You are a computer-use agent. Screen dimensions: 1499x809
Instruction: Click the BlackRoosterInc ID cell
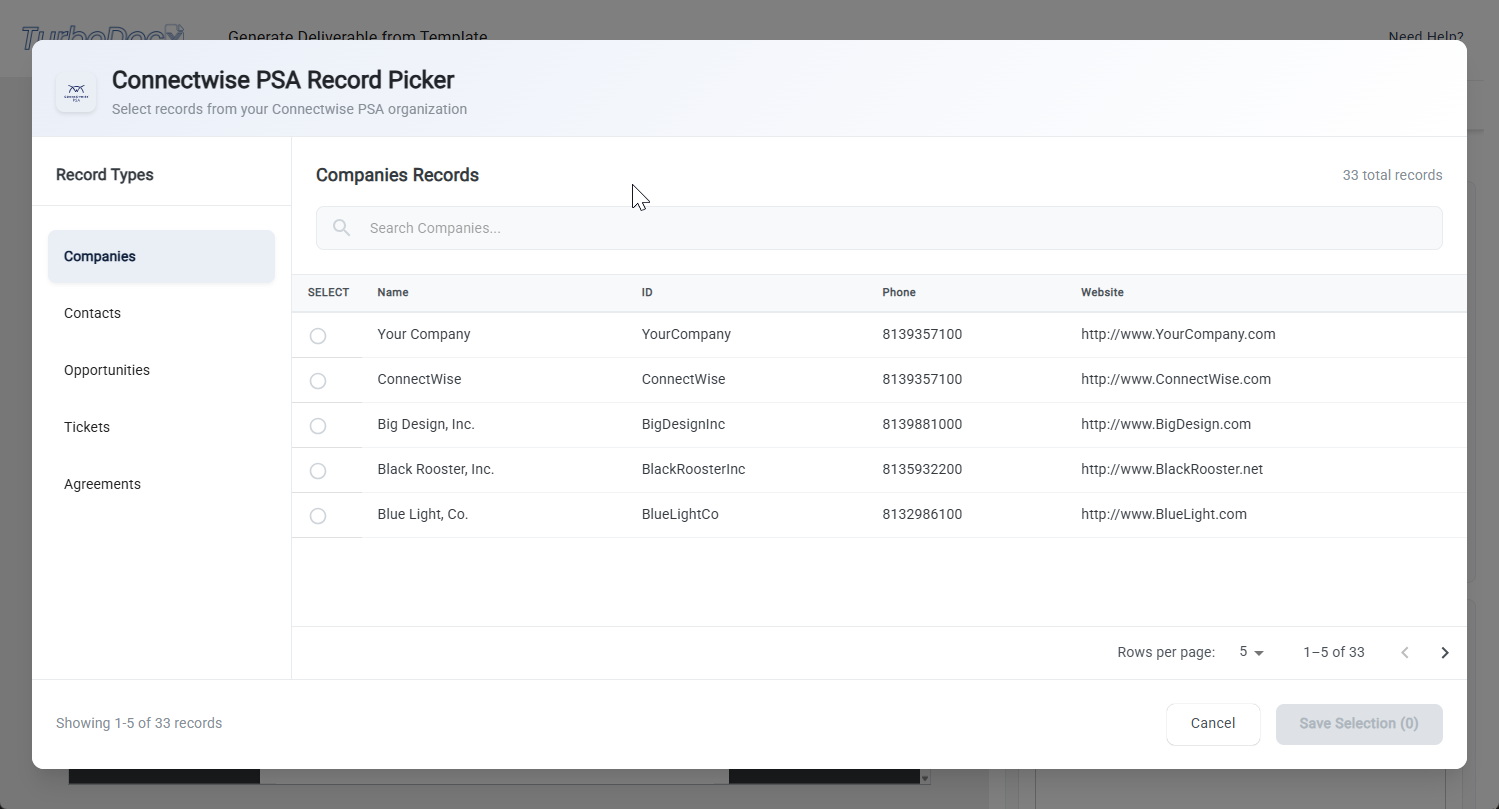point(693,469)
